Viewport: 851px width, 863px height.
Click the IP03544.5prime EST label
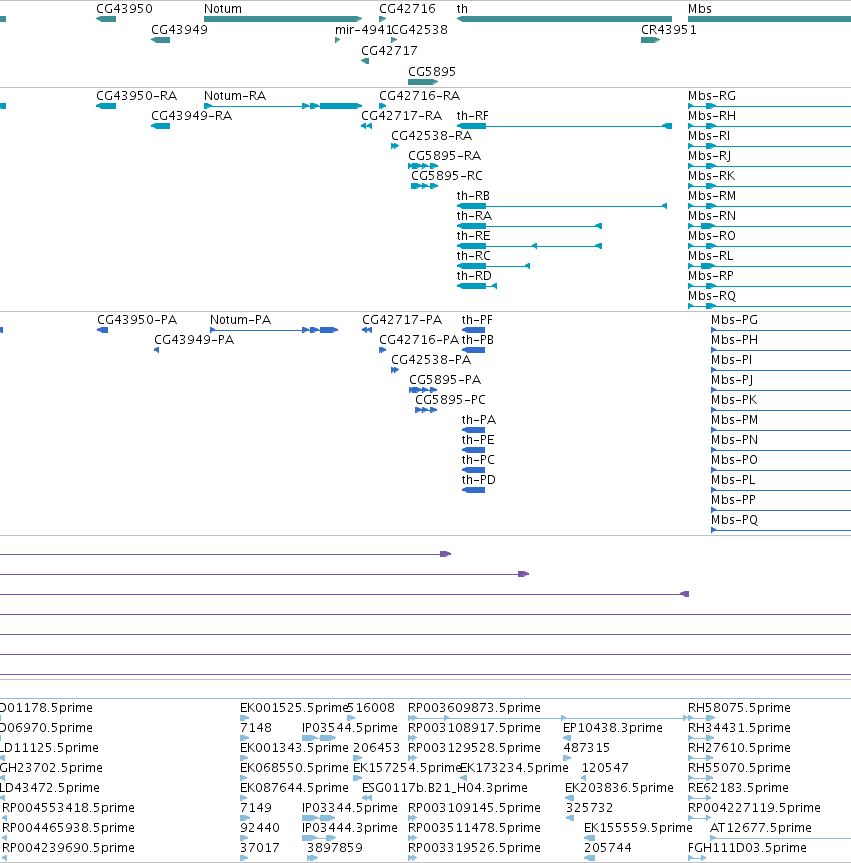coord(350,728)
